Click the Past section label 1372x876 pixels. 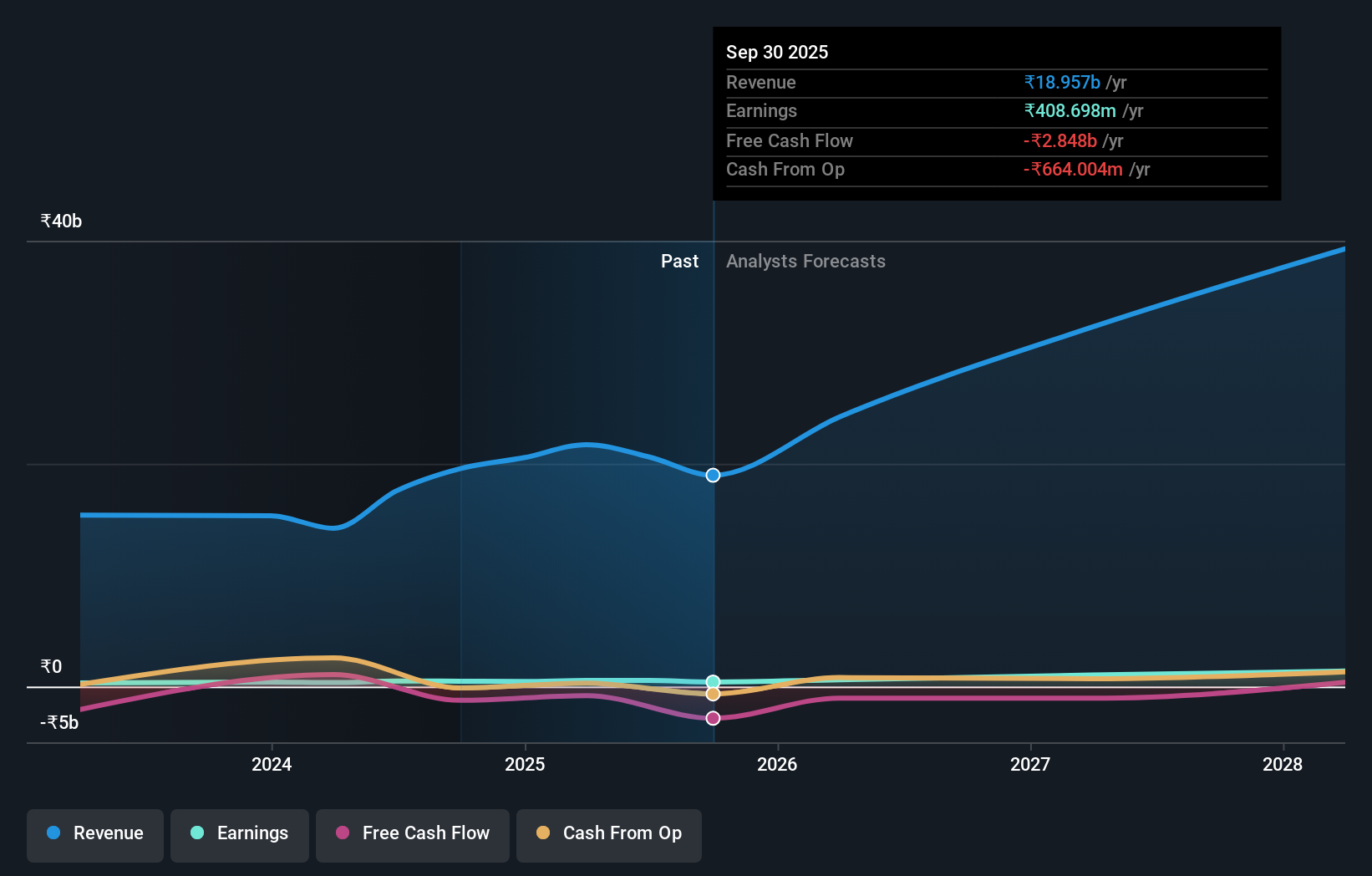679,261
